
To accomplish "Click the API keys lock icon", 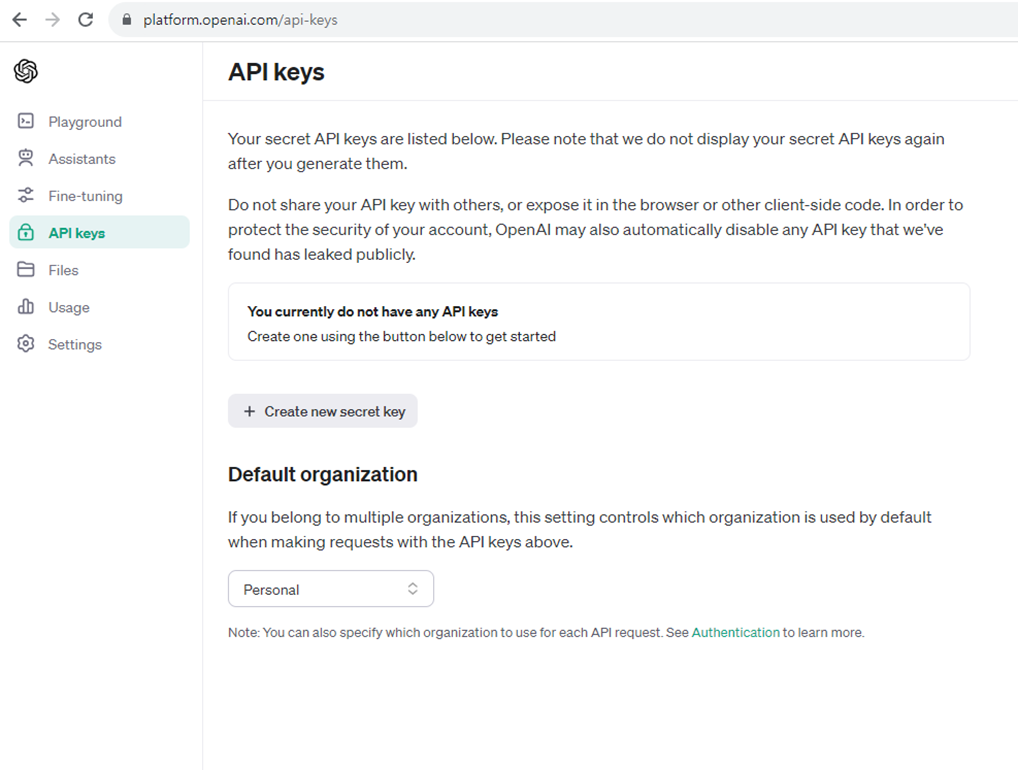I will pos(26,232).
